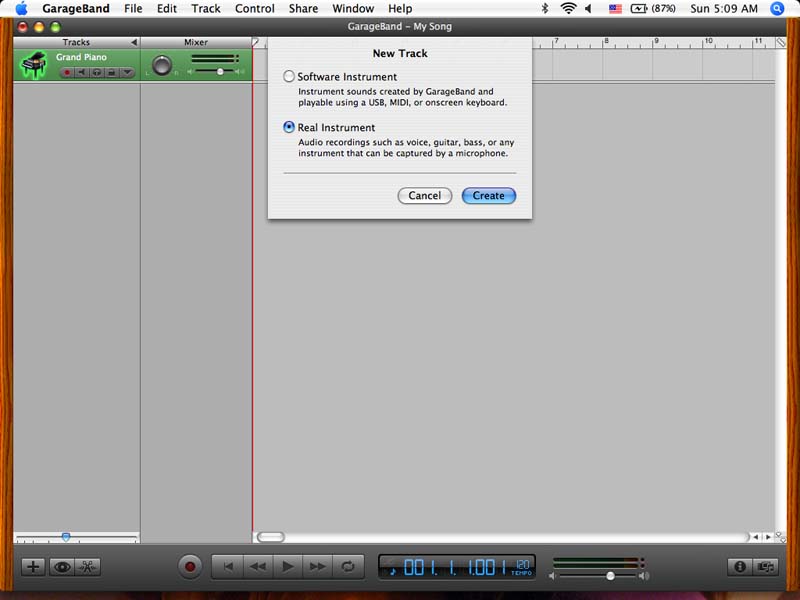
Task: Click the timeline scroll left arrow
Action: point(756,537)
